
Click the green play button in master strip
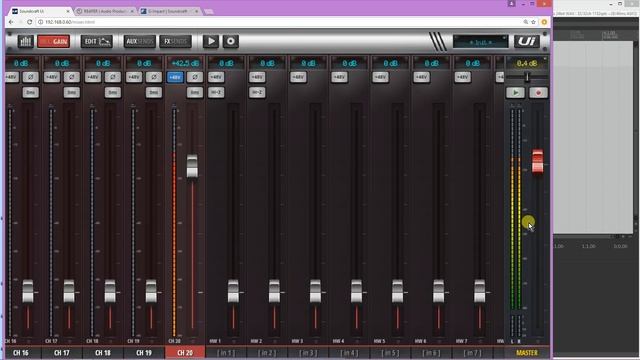coord(516,93)
